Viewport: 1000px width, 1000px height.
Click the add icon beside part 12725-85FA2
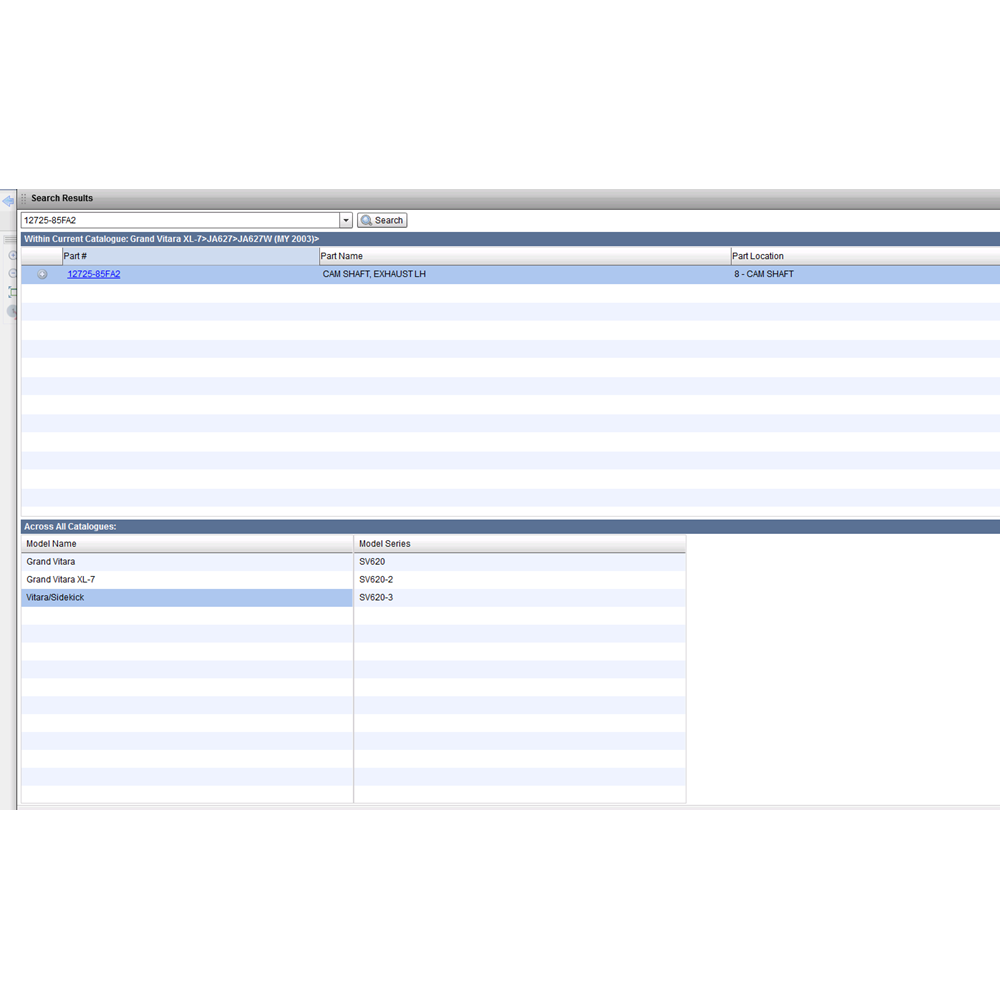tap(42, 274)
